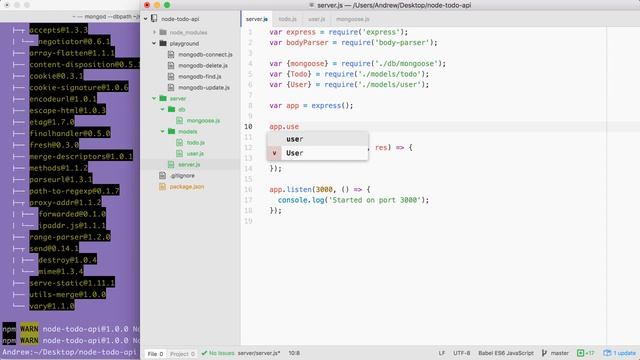Screen dimensions: 640x360
Task: Click the 1 update package notification
Action: [620, 353]
